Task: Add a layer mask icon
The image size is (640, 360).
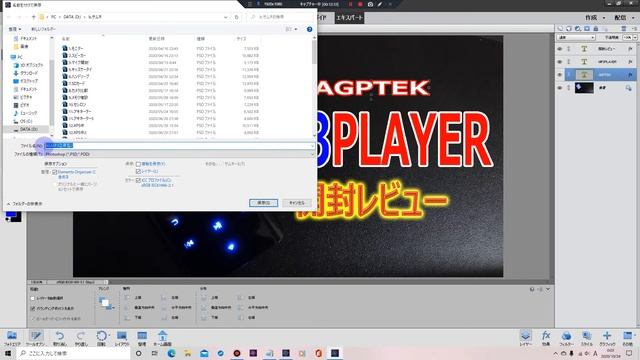Action: [x=587, y=29]
